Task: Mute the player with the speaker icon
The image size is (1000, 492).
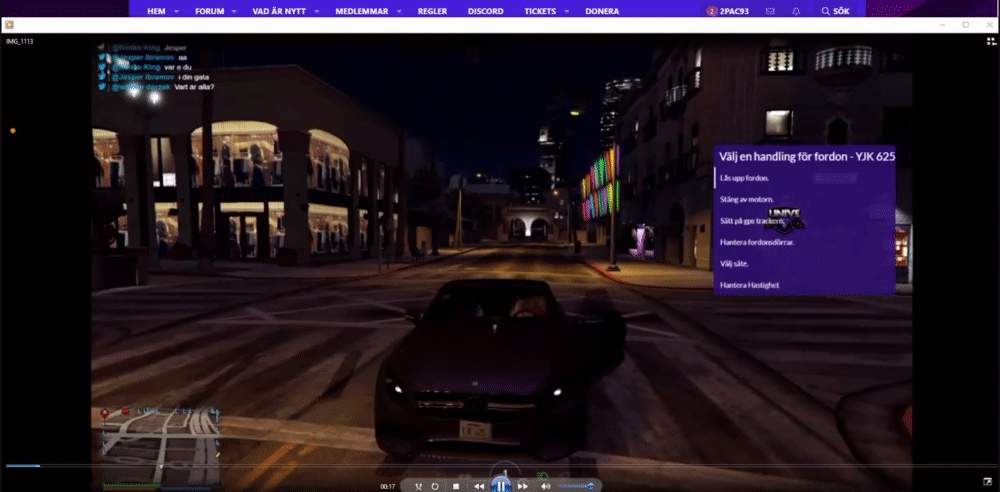Action: pos(545,486)
